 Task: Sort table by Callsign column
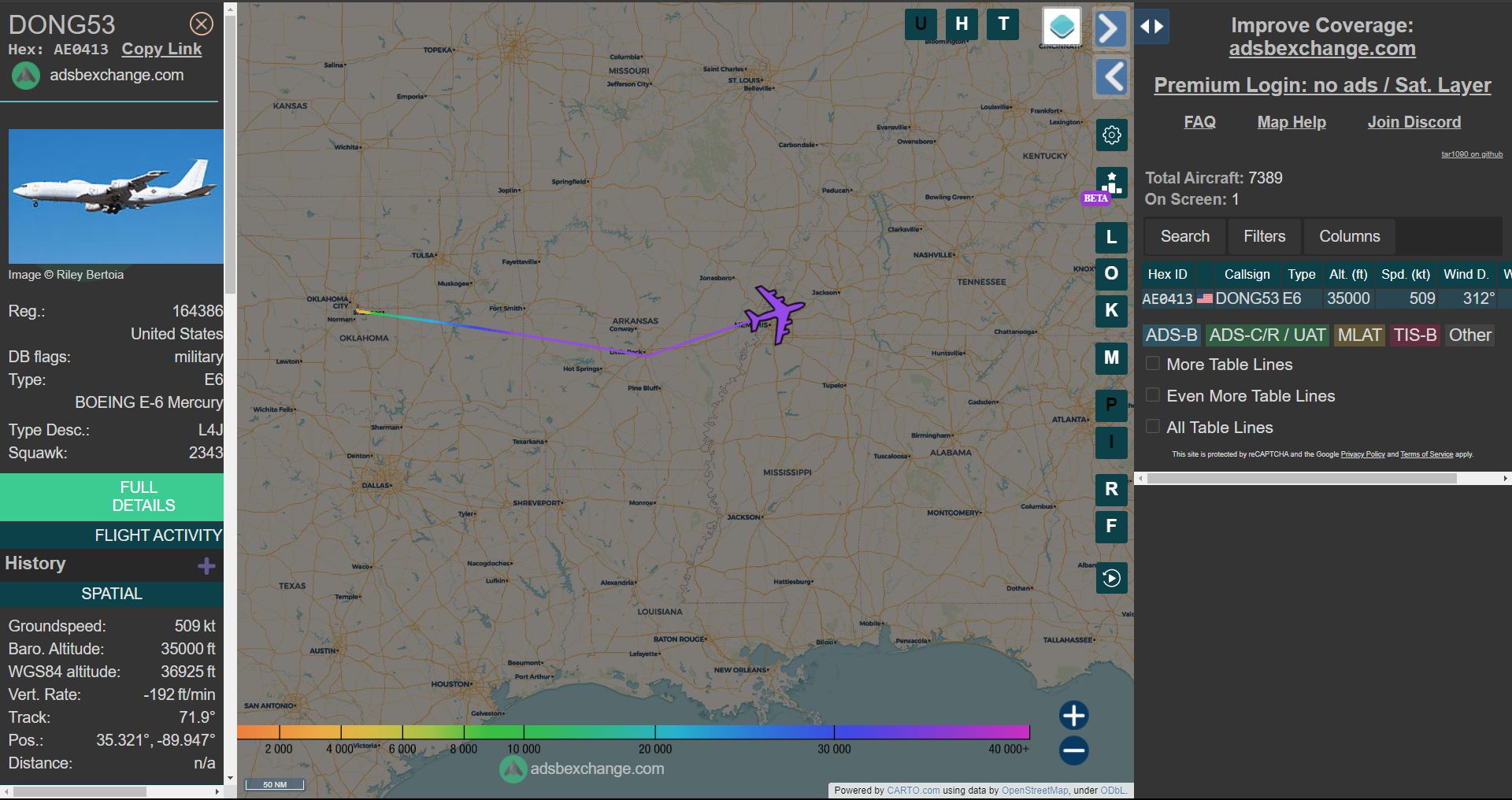(x=1247, y=274)
